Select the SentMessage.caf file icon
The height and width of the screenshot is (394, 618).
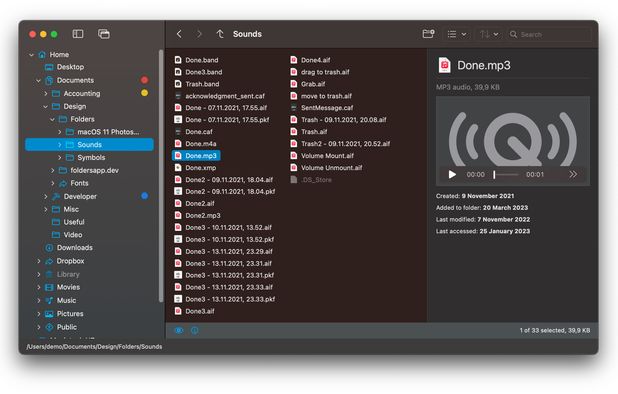[x=294, y=108]
